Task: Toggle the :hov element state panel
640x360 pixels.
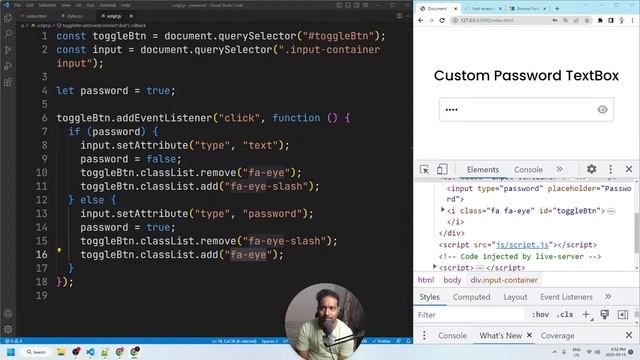Action: click(x=540, y=315)
